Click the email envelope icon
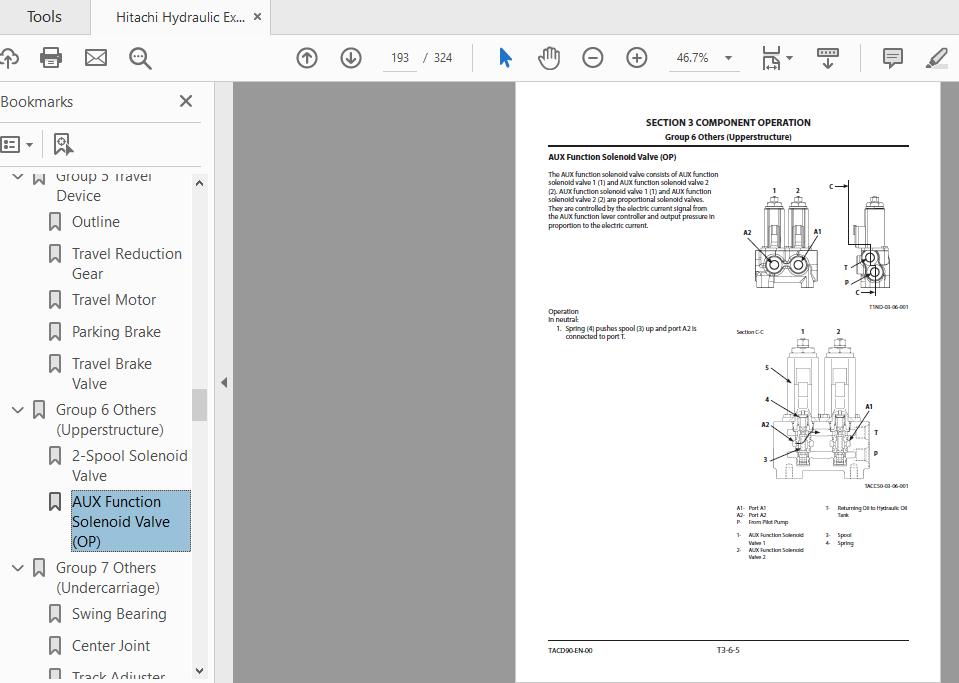This screenshot has width=959, height=683. coord(96,58)
